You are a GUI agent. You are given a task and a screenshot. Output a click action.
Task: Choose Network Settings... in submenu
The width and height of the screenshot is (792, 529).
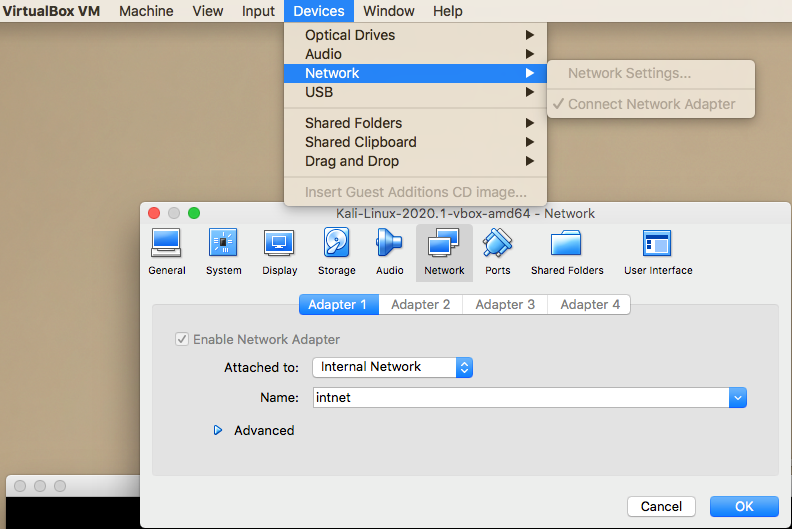click(x=651, y=73)
